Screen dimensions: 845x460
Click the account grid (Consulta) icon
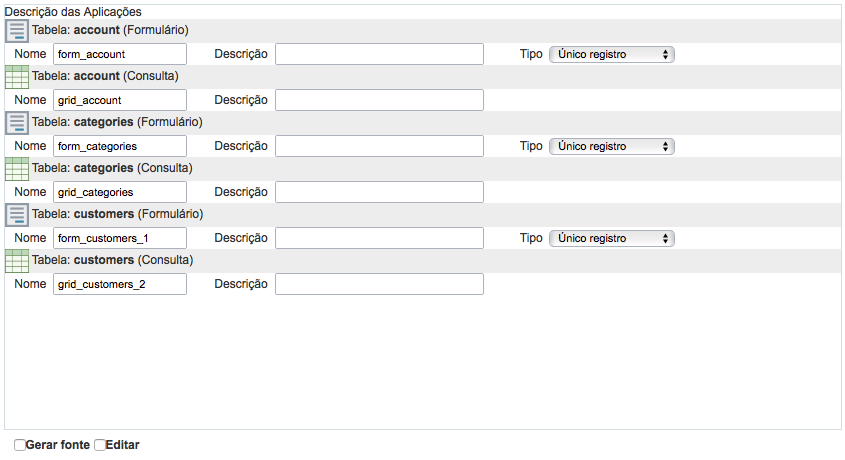point(17,77)
